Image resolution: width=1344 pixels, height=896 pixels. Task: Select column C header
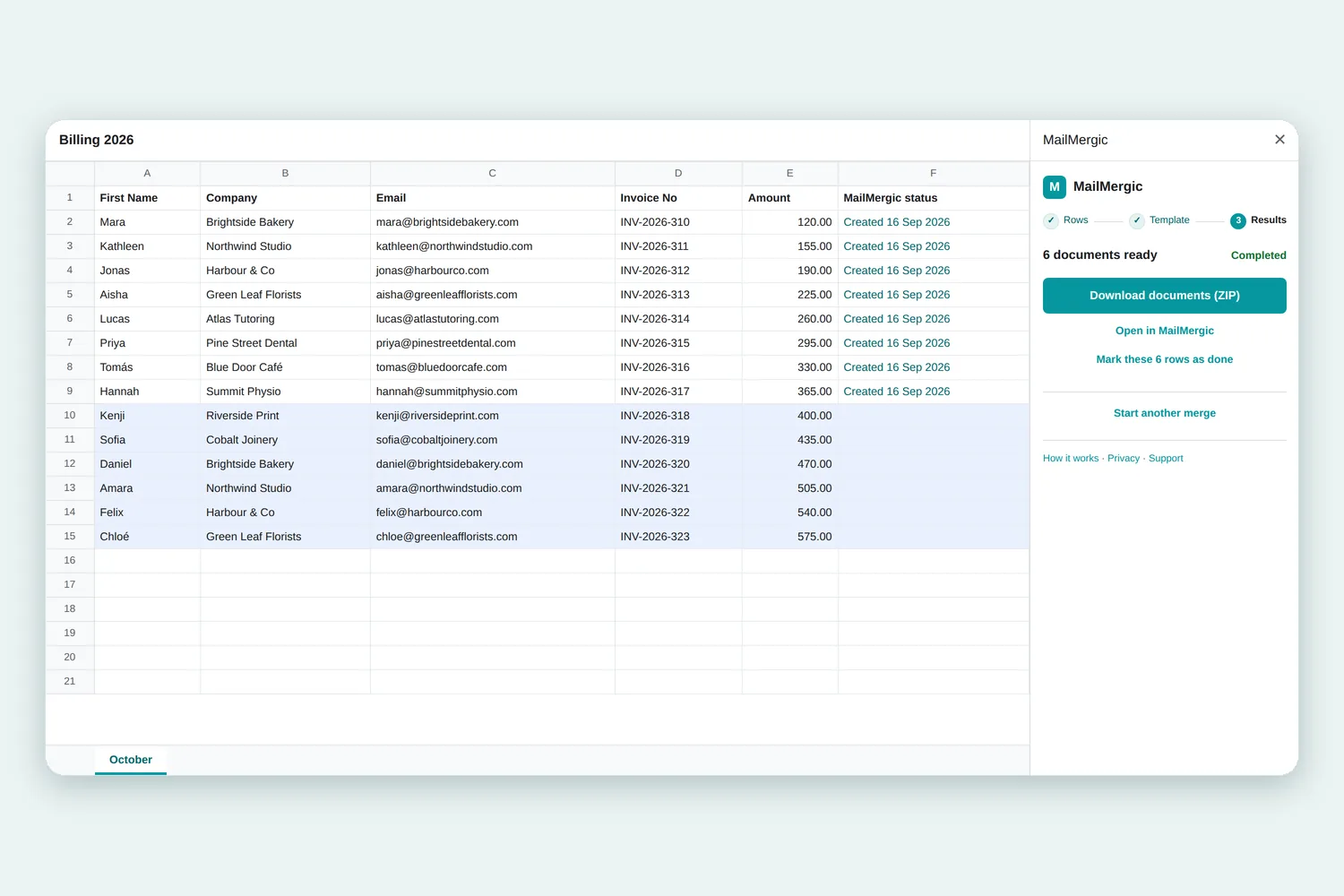click(493, 173)
